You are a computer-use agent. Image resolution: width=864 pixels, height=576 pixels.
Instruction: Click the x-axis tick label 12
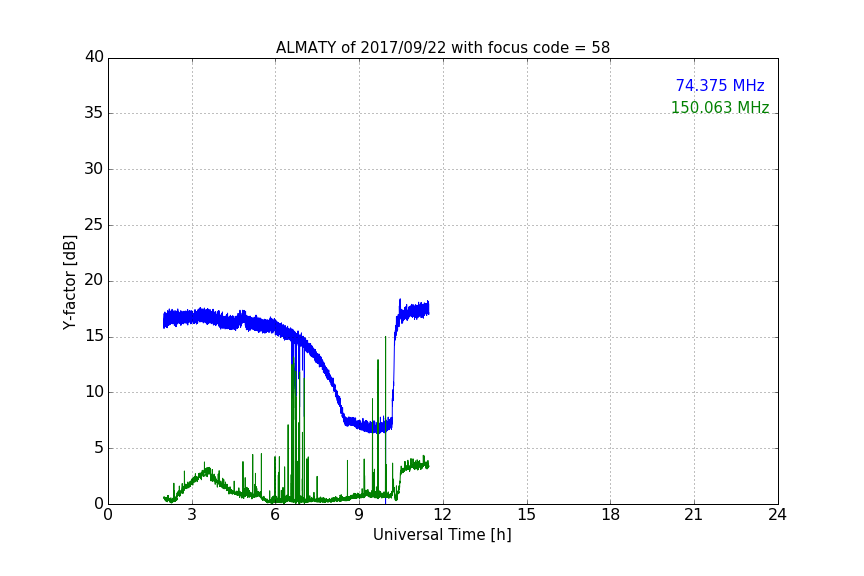442,515
